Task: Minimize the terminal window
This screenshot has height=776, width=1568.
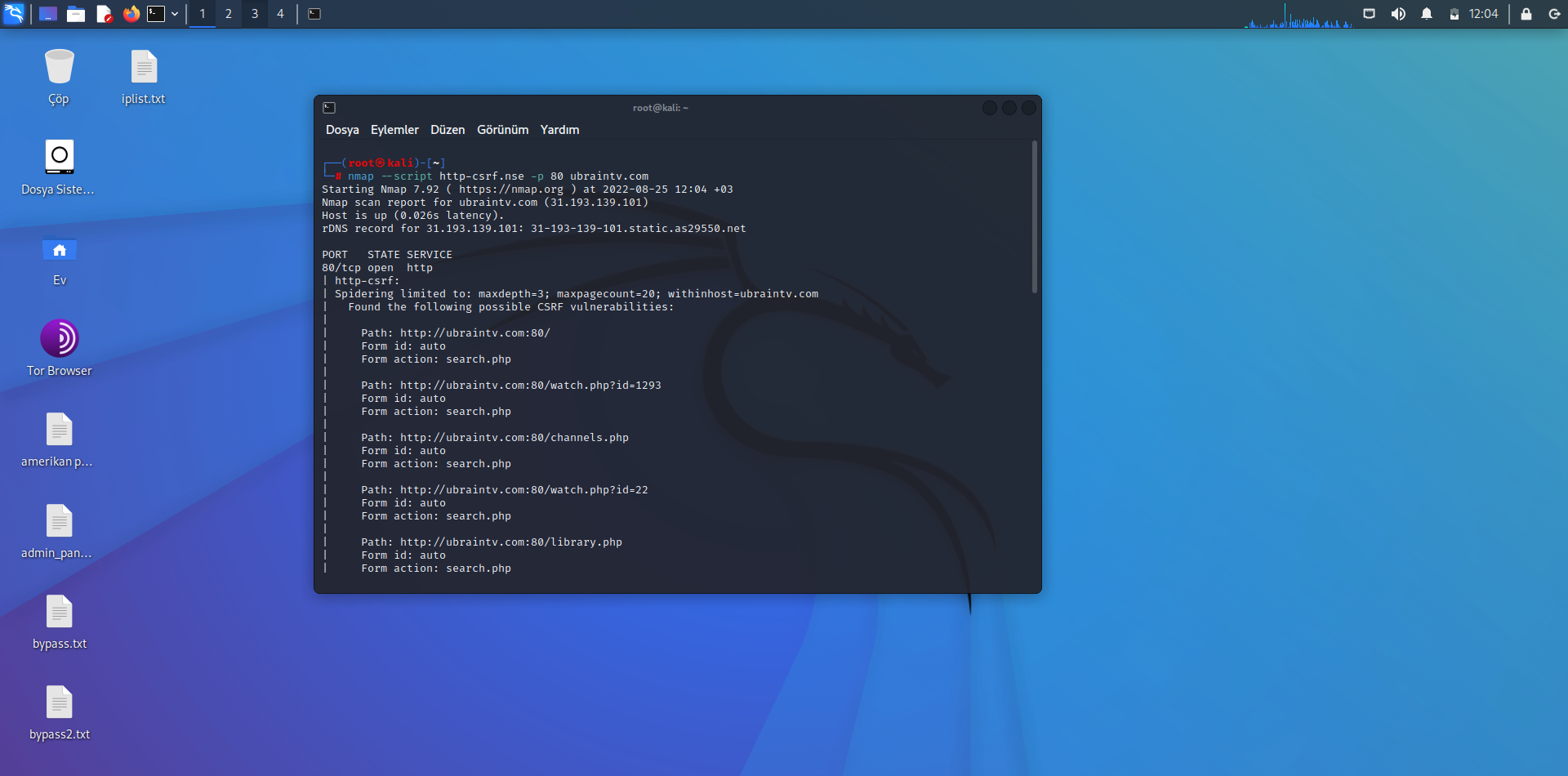Action: (990, 108)
